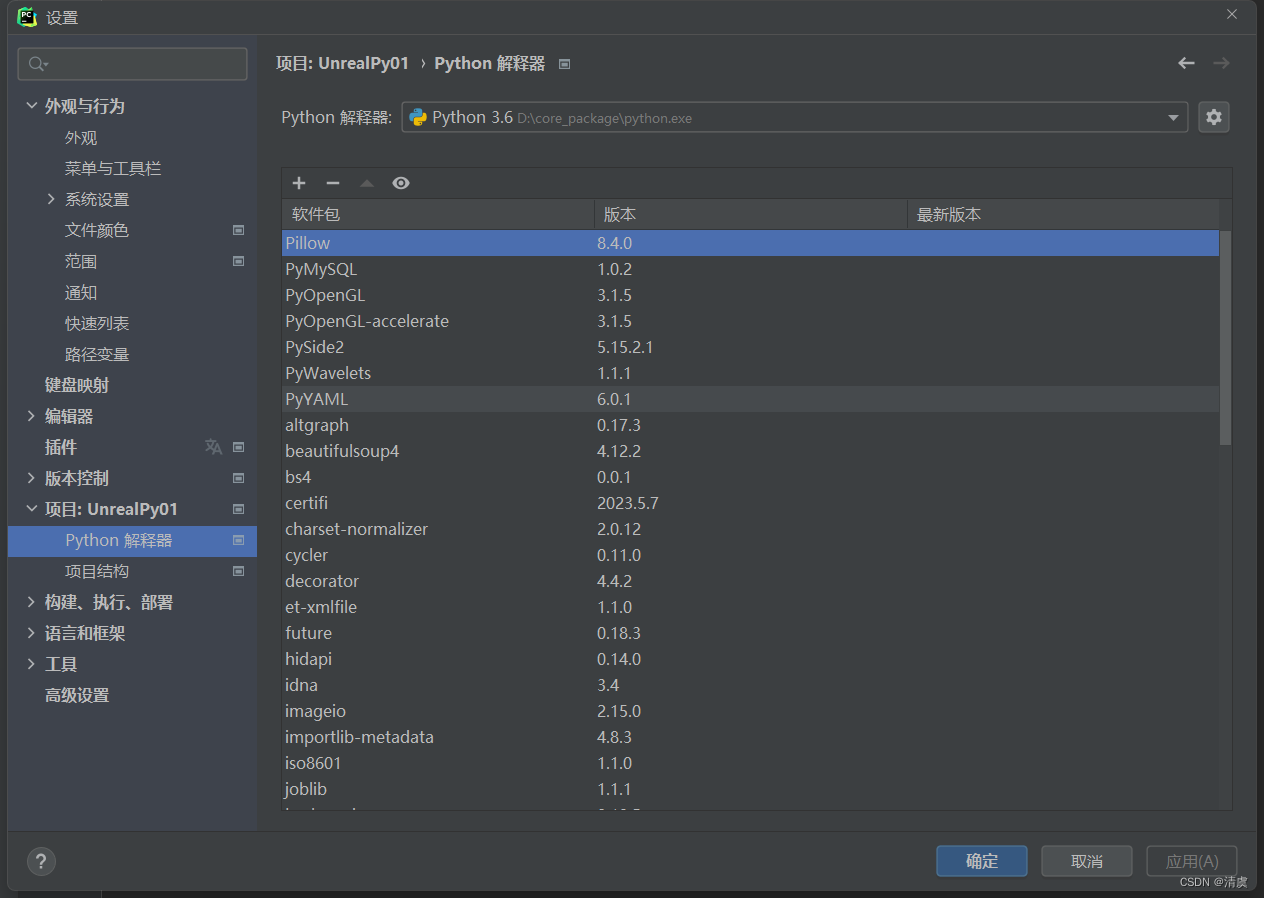
Task: Collapse the 外观与行为 section
Action: tap(32, 105)
